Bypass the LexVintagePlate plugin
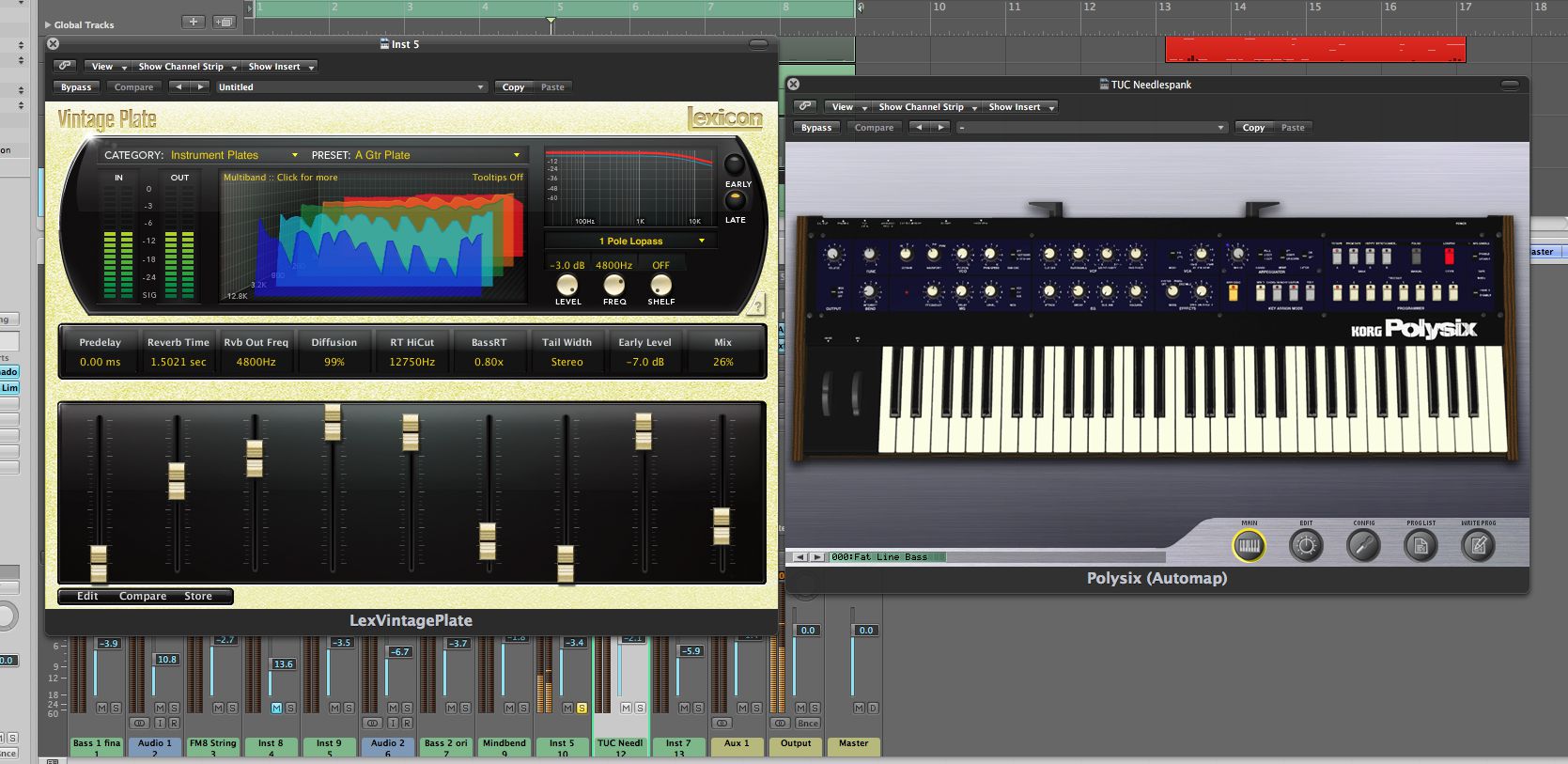Image resolution: width=1568 pixels, height=764 pixels. point(76,87)
